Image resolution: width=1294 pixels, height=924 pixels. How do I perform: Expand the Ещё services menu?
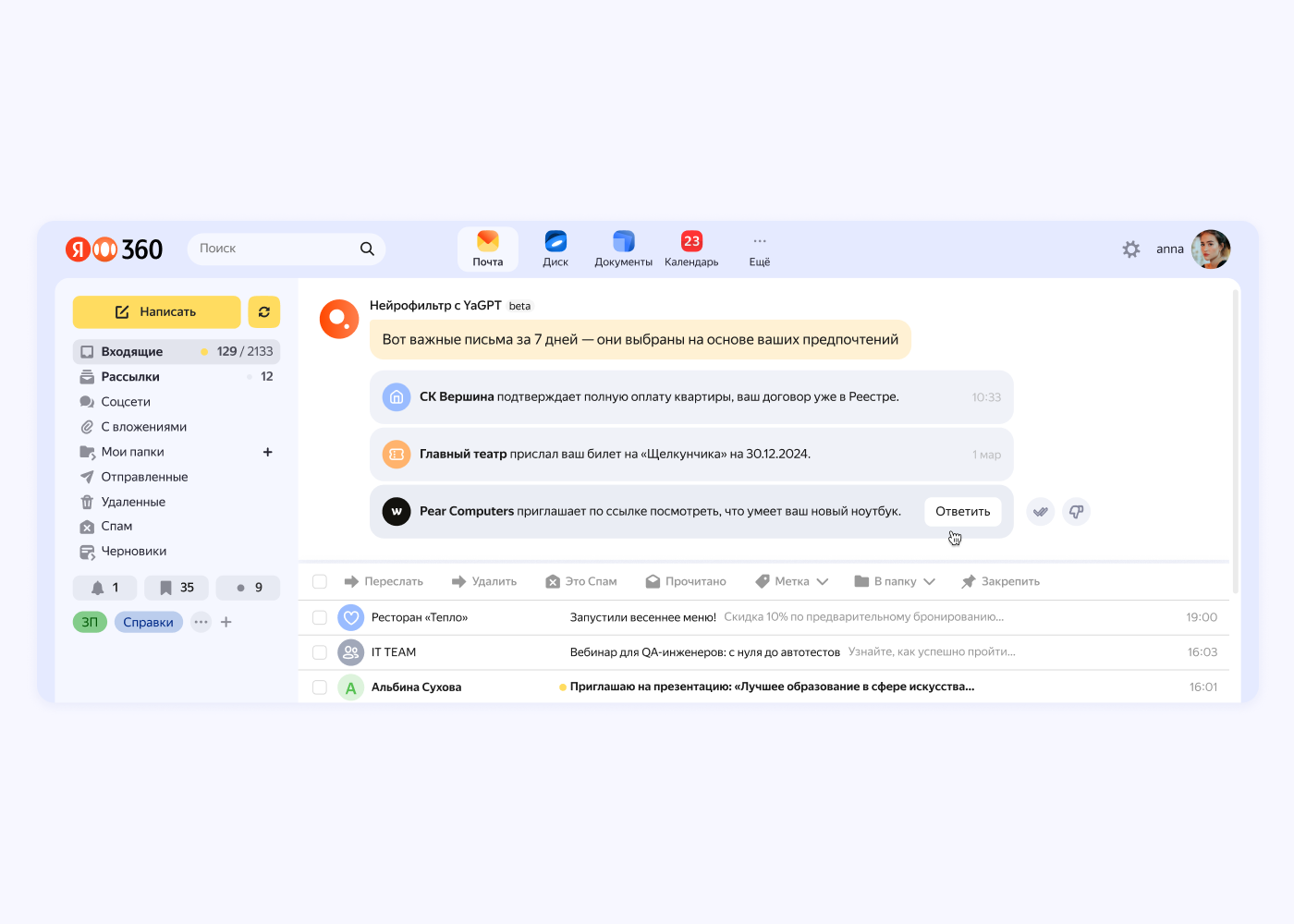pos(760,249)
